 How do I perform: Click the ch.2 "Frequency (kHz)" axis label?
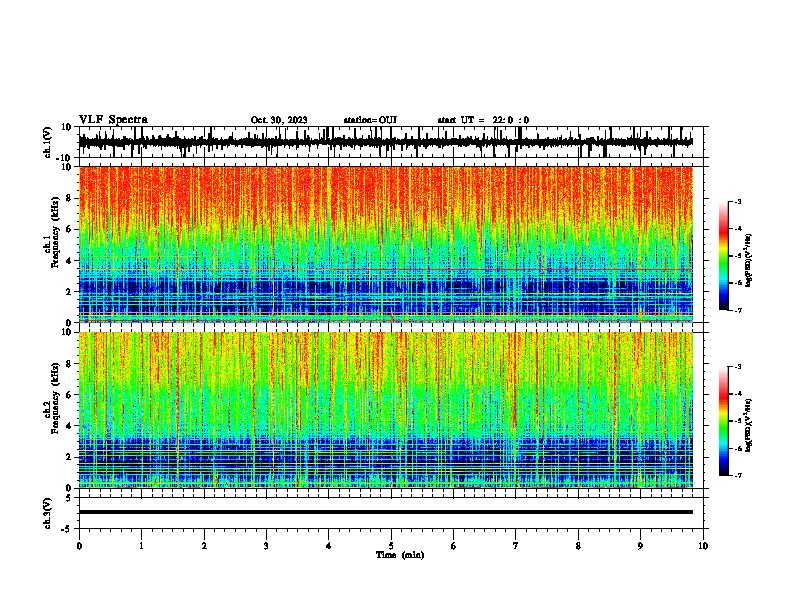pyautogui.click(x=57, y=398)
